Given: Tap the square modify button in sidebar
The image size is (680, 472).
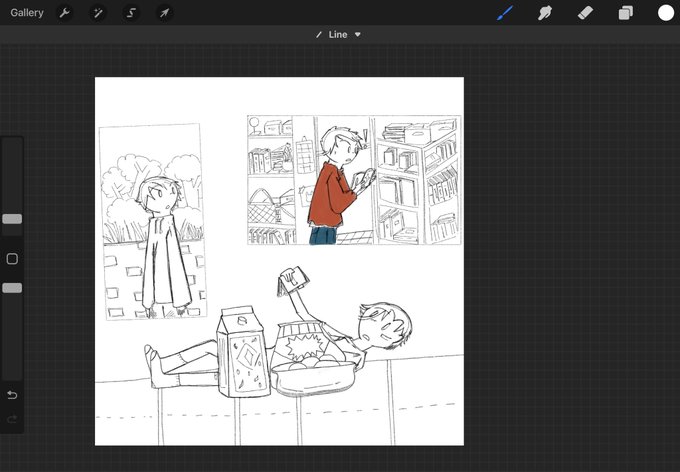Looking at the screenshot, I should pyautogui.click(x=12, y=259).
